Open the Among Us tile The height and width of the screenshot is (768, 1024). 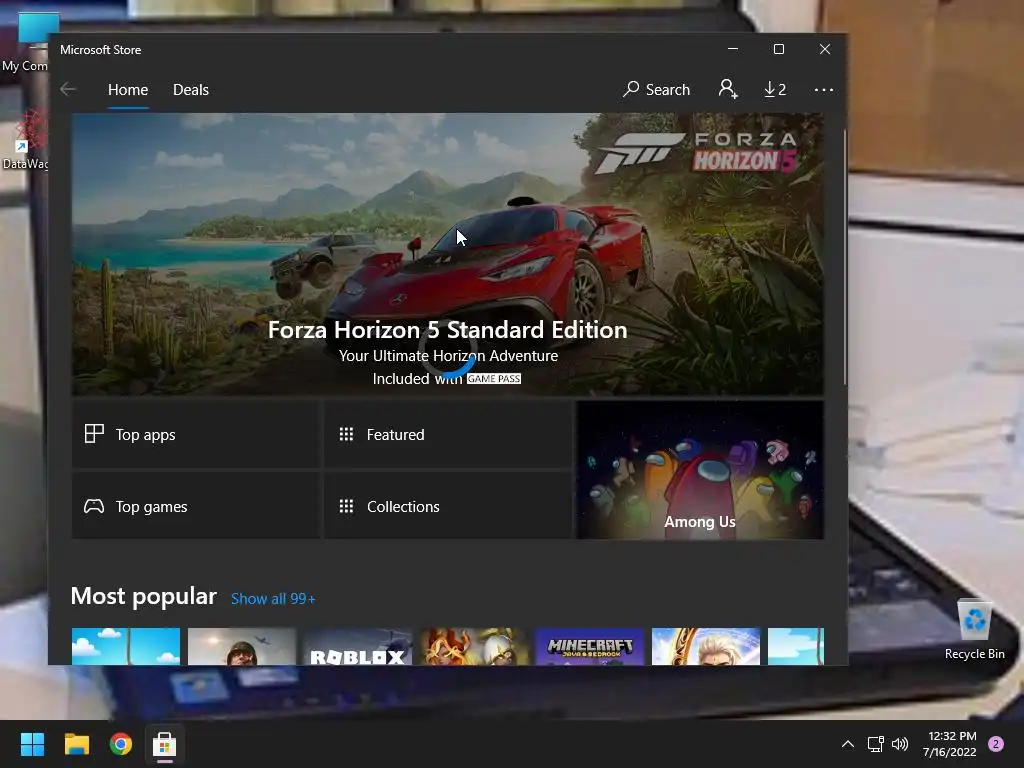[700, 470]
